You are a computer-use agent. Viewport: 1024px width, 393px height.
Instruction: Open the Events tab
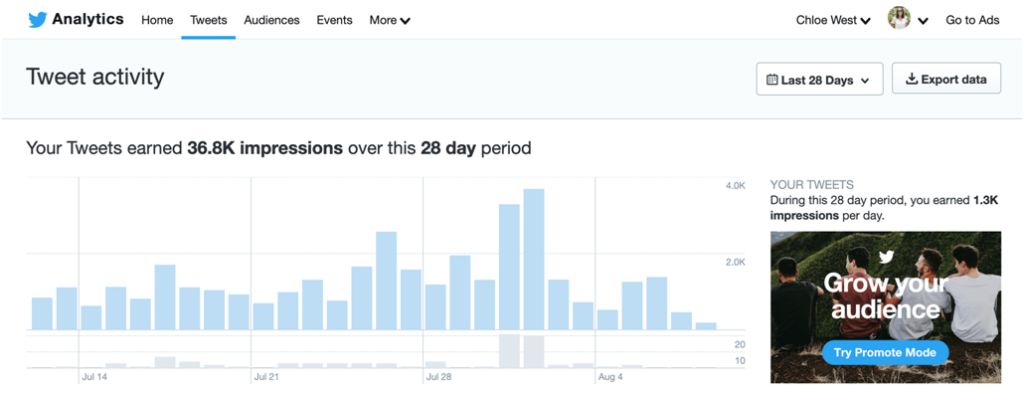[334, 20]
